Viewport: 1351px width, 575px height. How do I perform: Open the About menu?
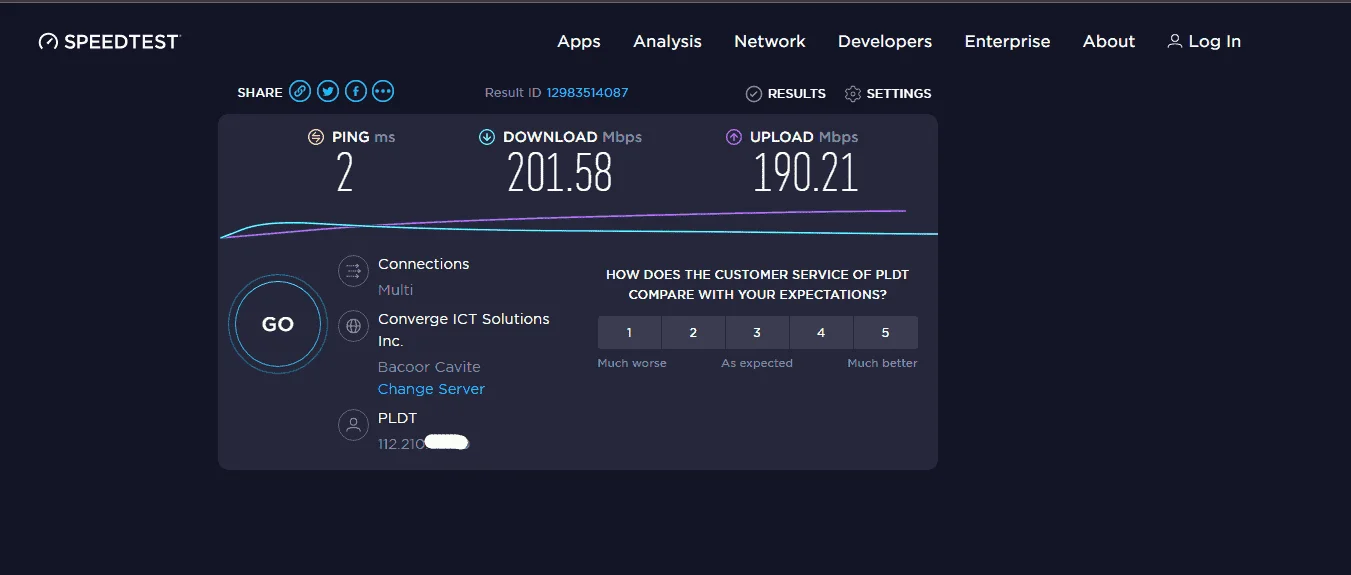pyautogui.click(x=1109, y=41)
